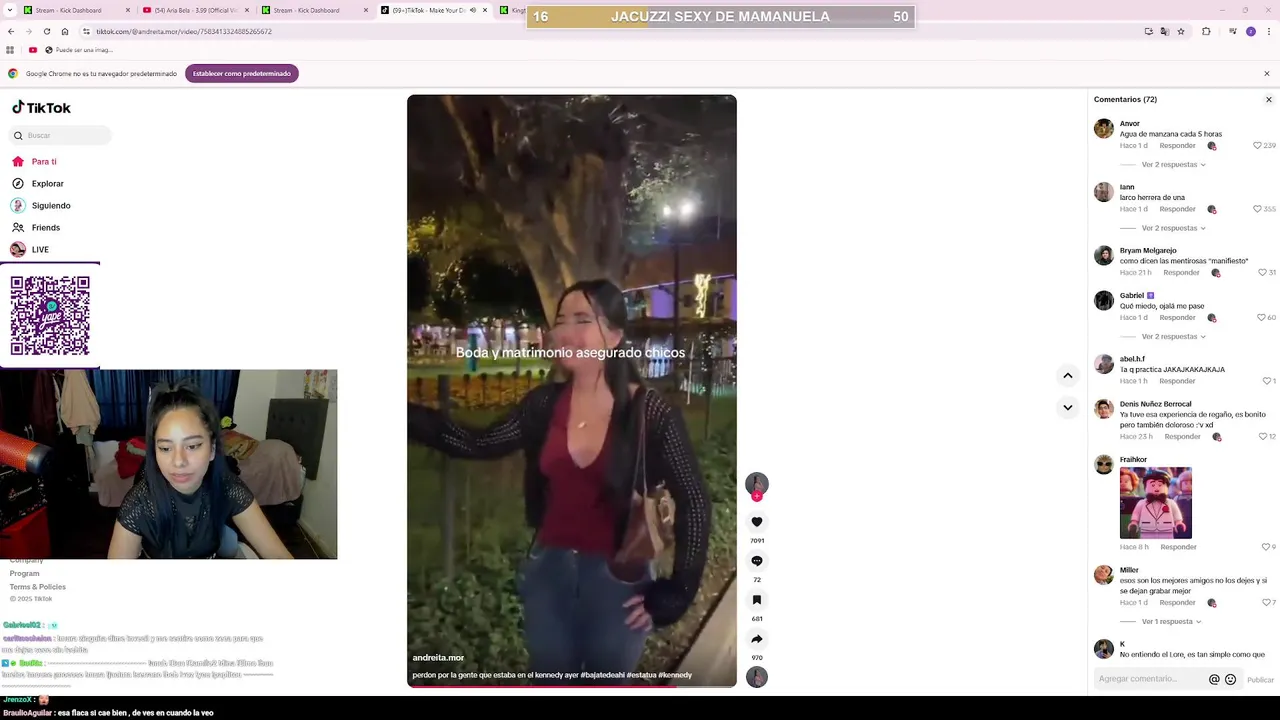
Task: Open Fraihkor's sticker image in comments
Action: click(1156, 503)
